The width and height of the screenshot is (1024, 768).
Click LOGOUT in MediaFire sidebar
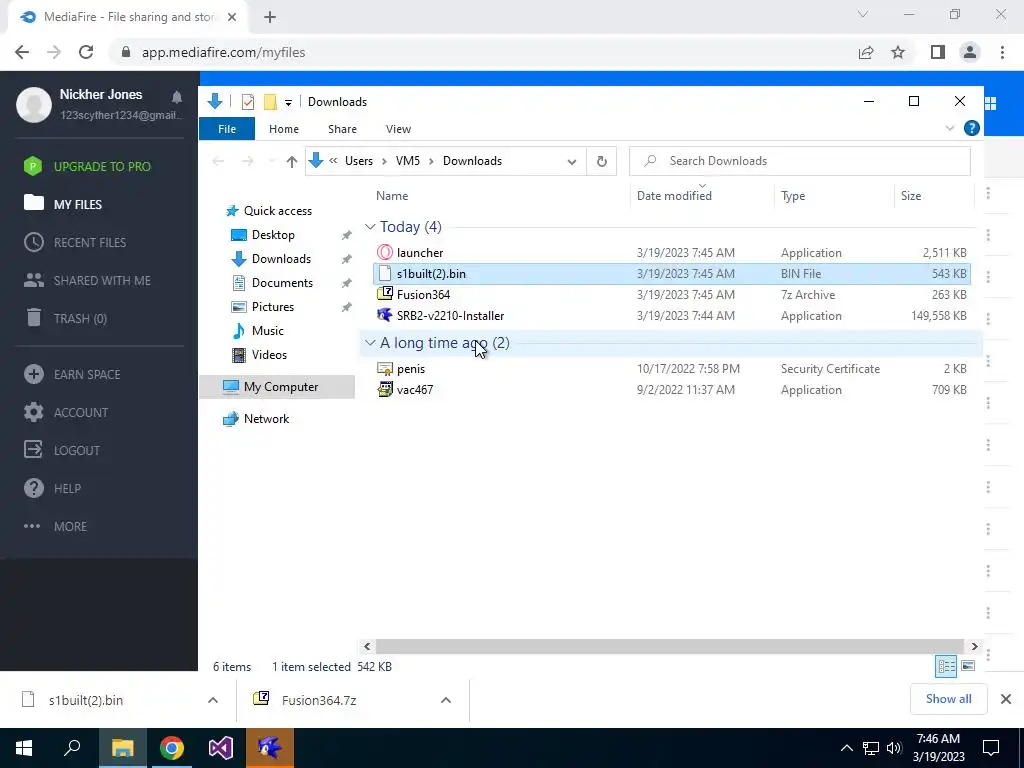76,451
